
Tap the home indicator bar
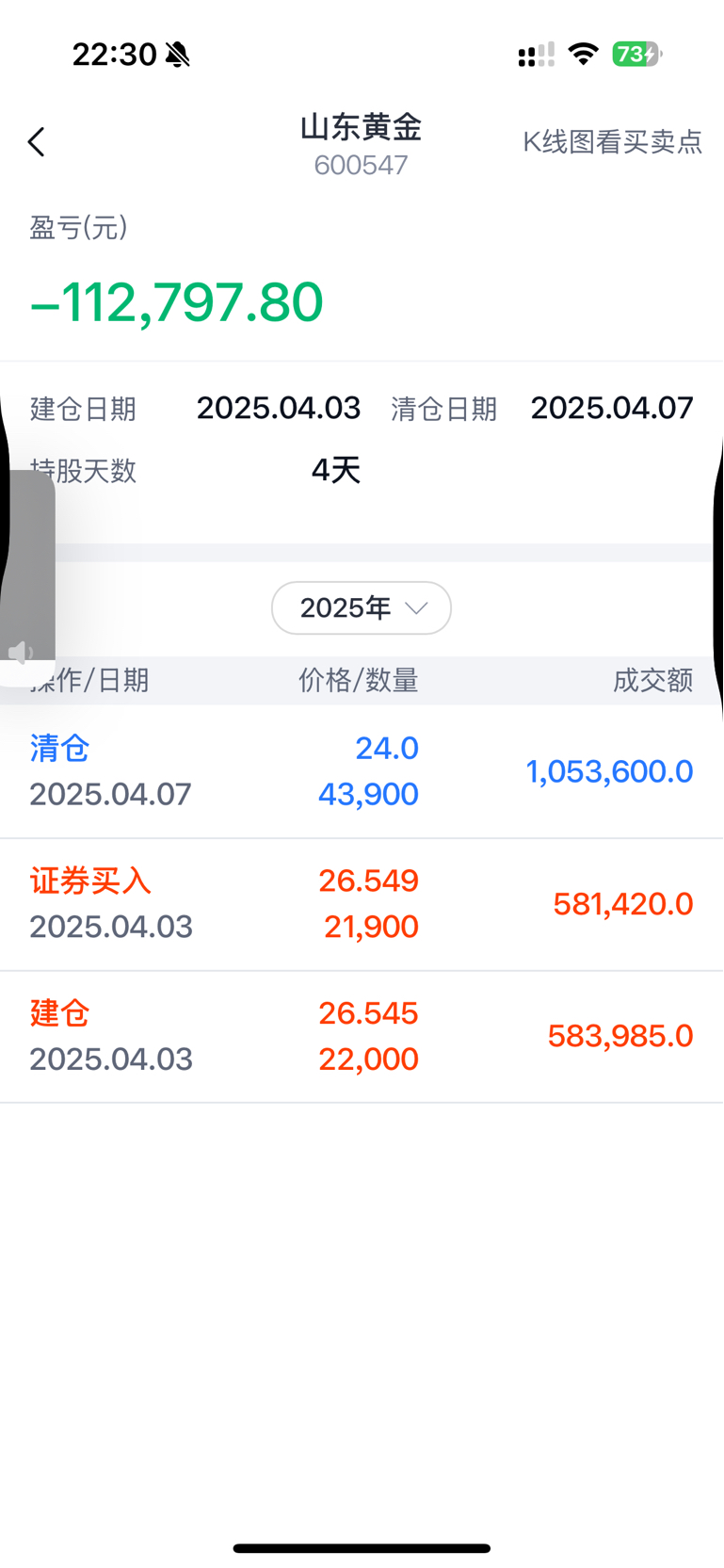click(362, 1548)
